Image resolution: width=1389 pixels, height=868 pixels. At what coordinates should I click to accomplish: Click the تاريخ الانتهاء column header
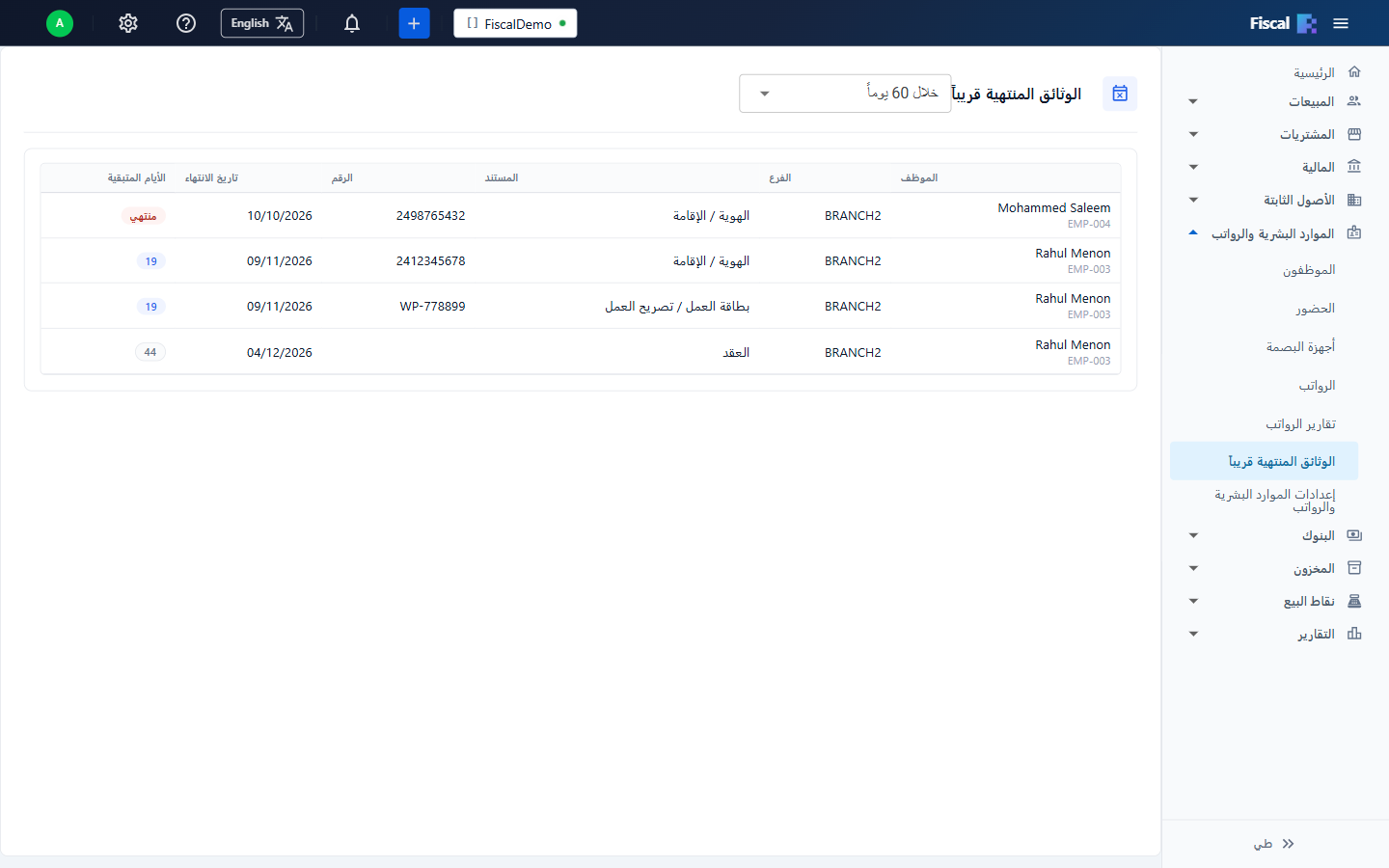click(x=211, y=177)
